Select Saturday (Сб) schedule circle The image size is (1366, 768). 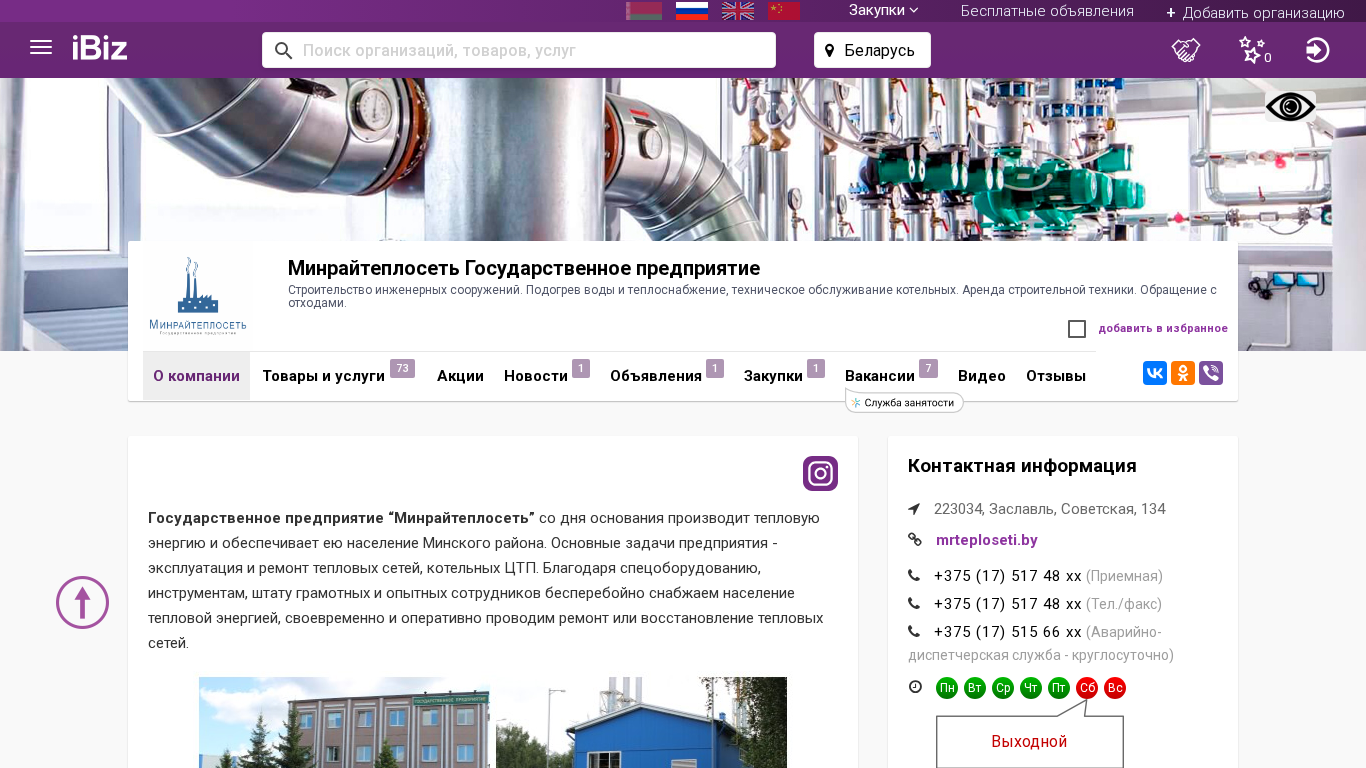point(1087,688)
